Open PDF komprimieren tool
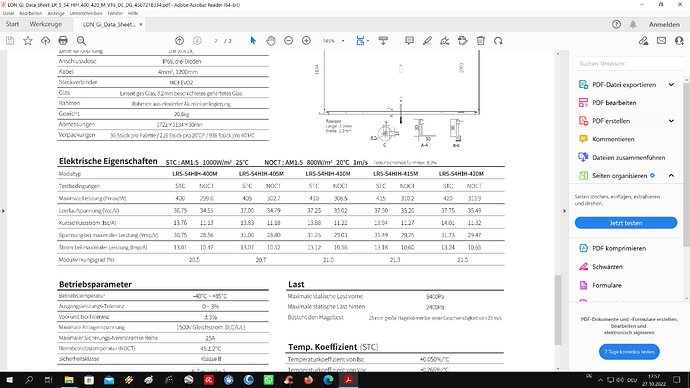 pyautogui.click(x=619, y=249)
